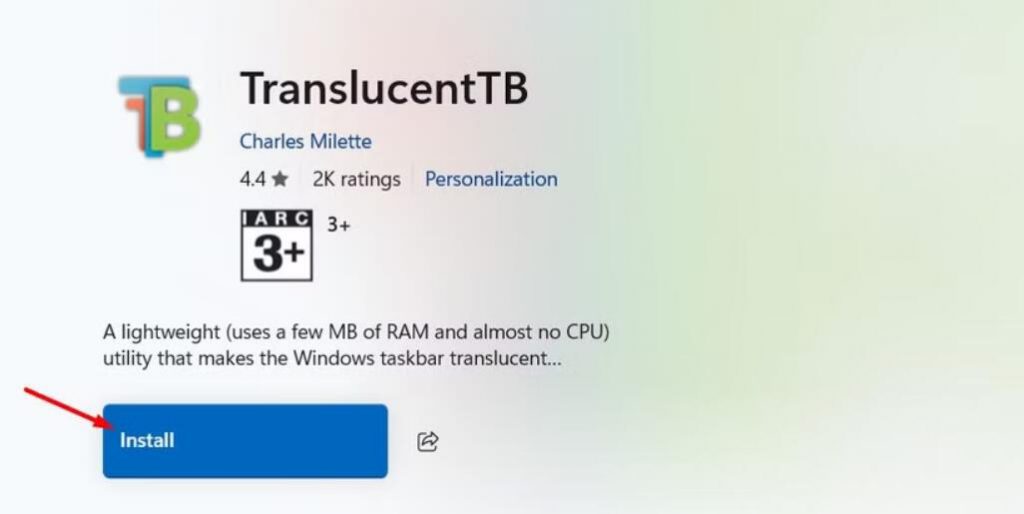Click the large 3+ number inside badge

point(278,253)
